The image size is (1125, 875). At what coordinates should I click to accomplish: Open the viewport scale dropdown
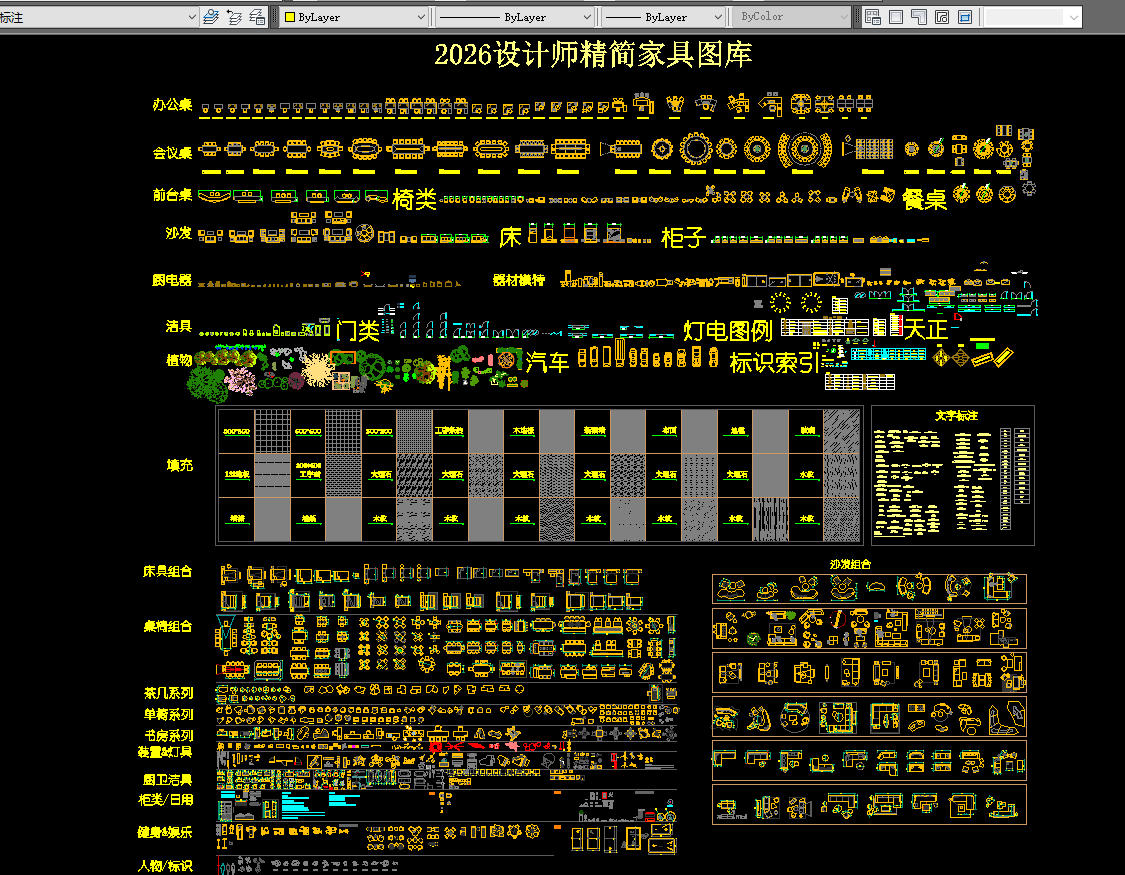click(x=1073, y=17)
